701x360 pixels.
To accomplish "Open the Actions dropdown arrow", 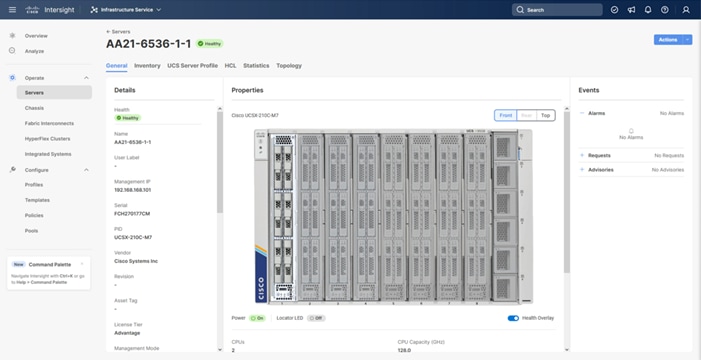I will tap(688, 40).
